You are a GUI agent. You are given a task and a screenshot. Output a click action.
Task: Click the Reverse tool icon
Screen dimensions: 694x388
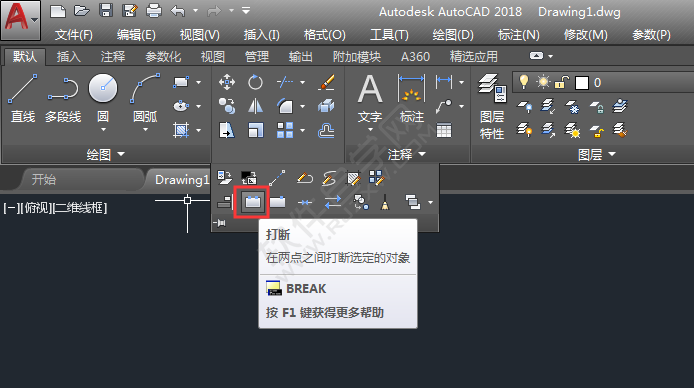pos(332,202)
